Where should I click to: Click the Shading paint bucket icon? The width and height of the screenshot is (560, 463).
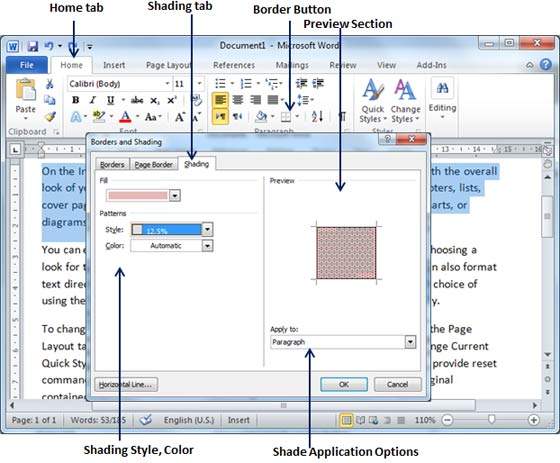pyautogui.click(x=261, y=116)
